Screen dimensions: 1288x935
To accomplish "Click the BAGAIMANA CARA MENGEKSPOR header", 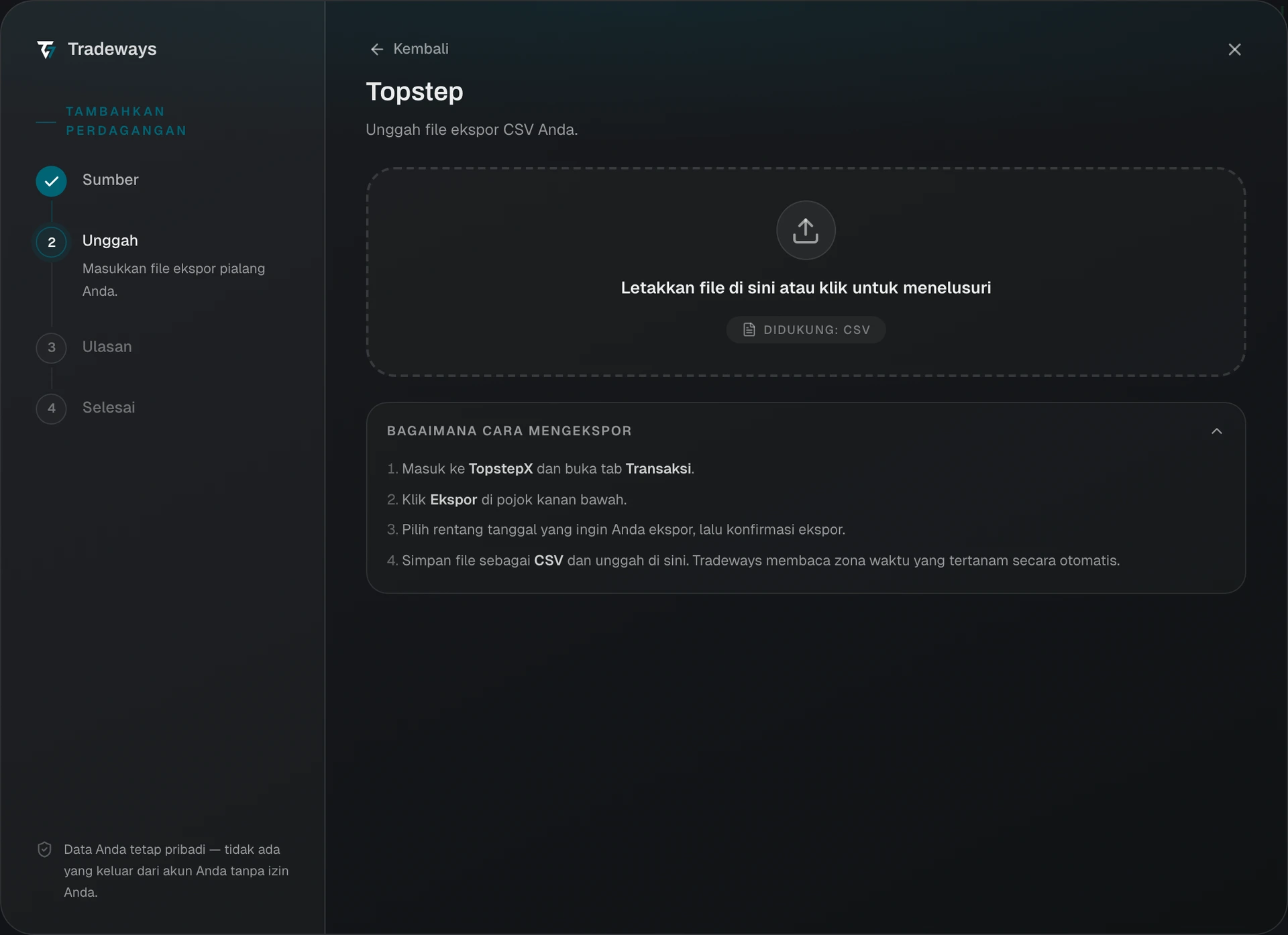I will (x=509, y=431).
